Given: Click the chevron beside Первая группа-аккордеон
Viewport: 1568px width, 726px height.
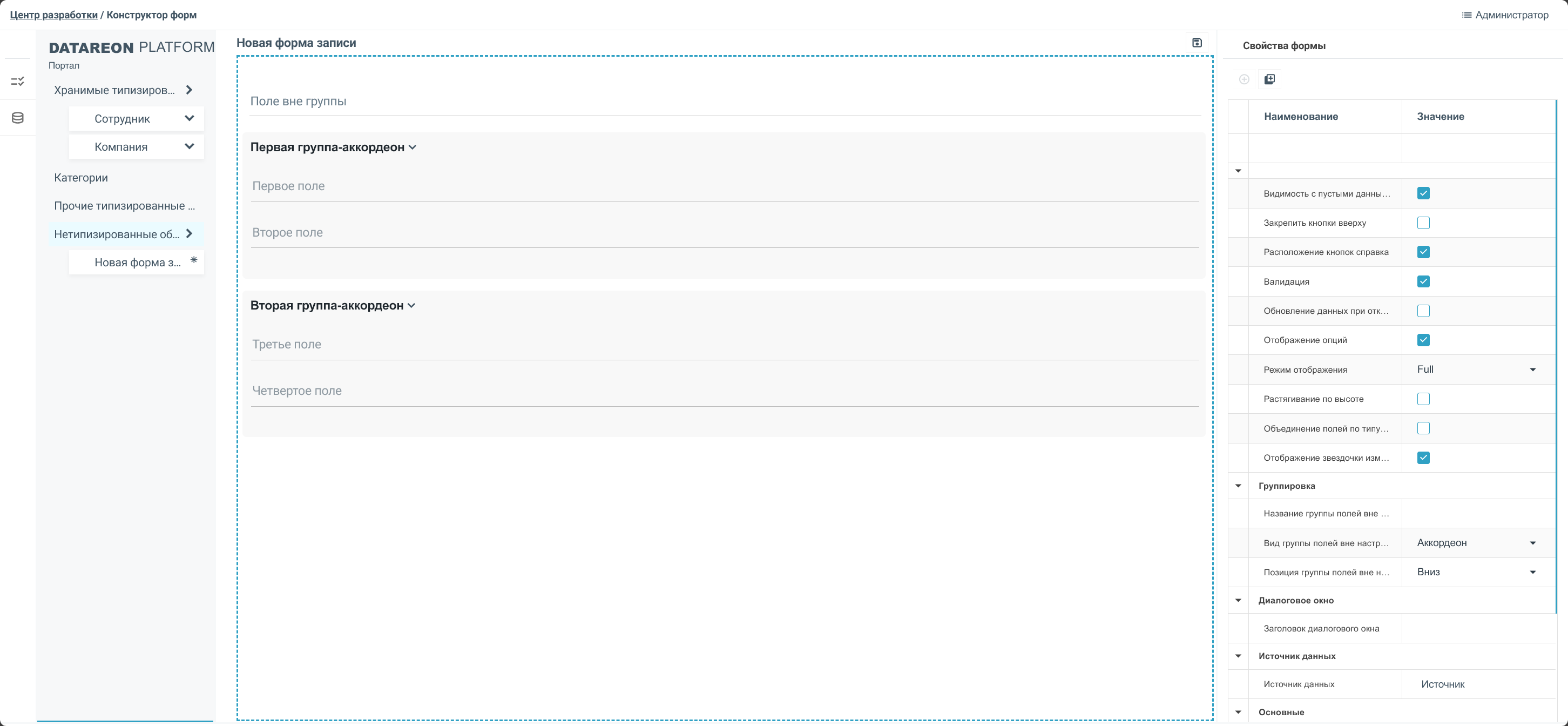Looking at the screenshot, I should tap(413, 147).
